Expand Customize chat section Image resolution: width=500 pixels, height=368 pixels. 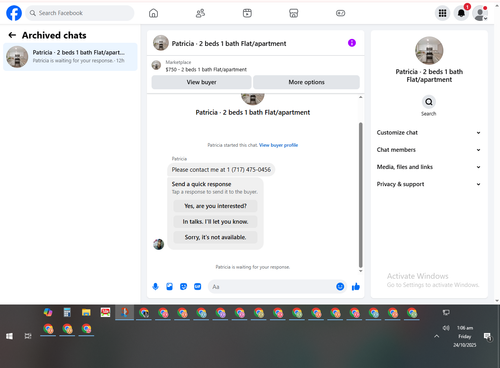pos(429,133)
